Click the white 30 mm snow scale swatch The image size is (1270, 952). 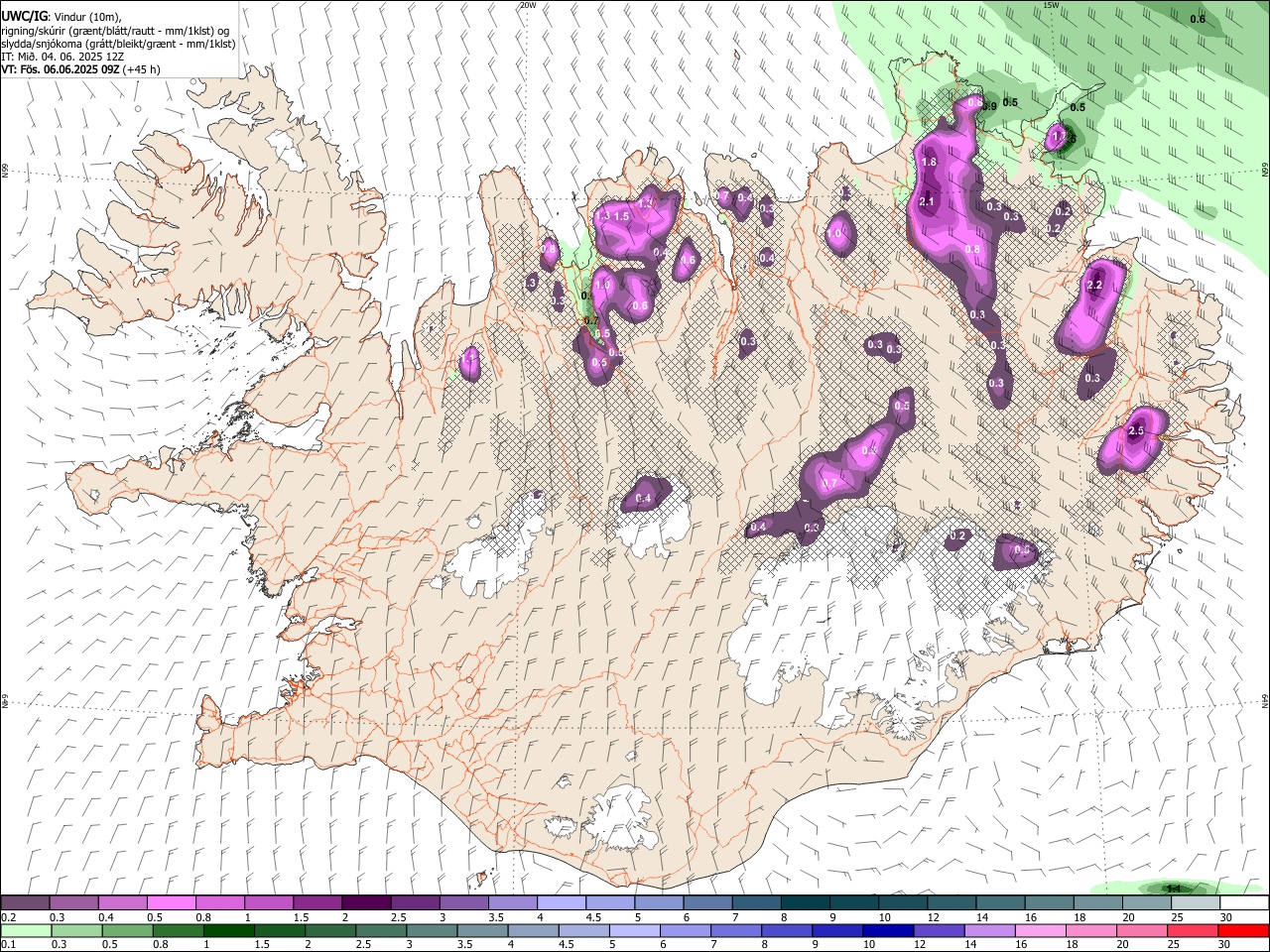click(x=1244, y=903)
